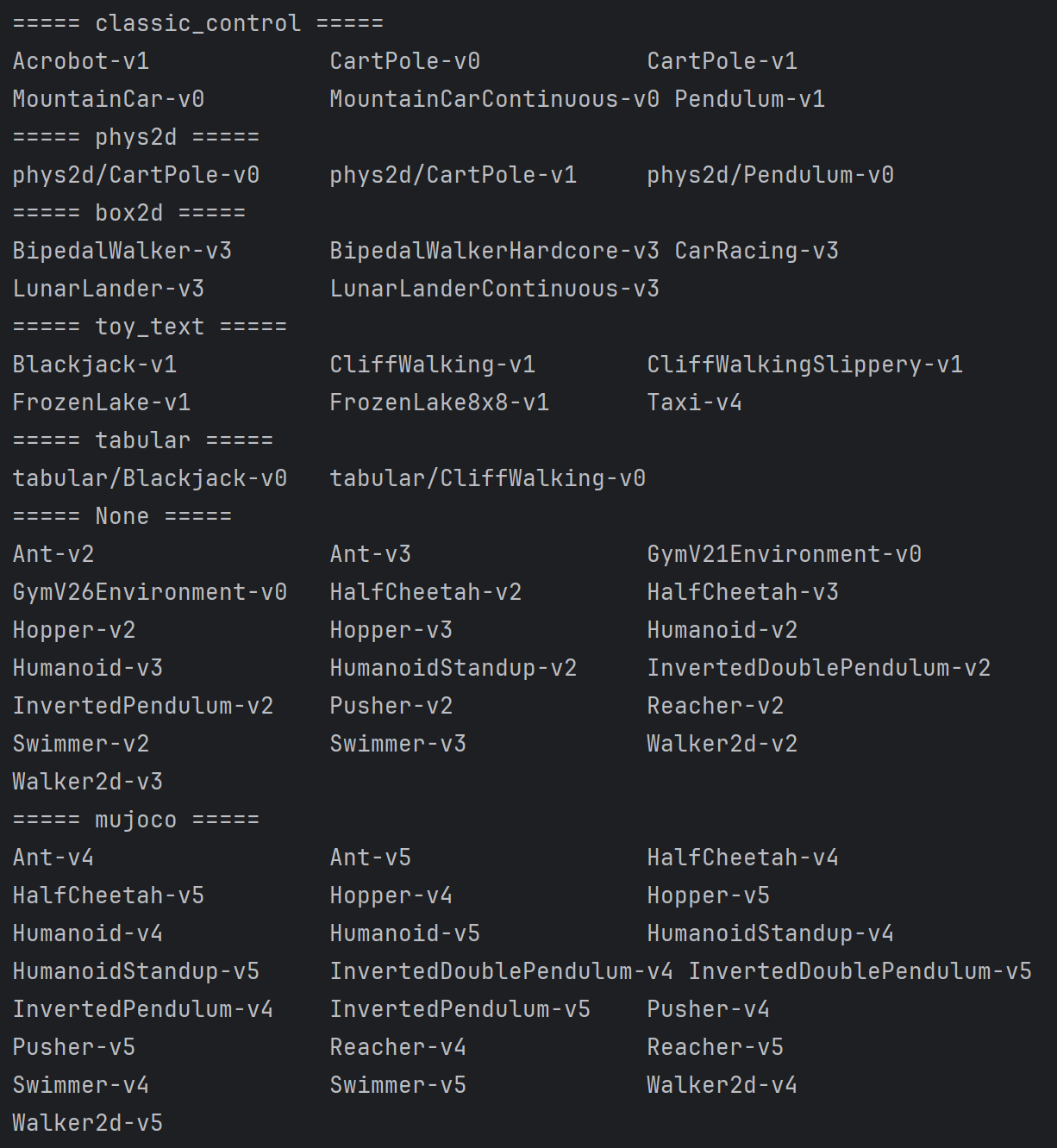Click MountainCarContinuous-v0 text

(x=495, y=99)
